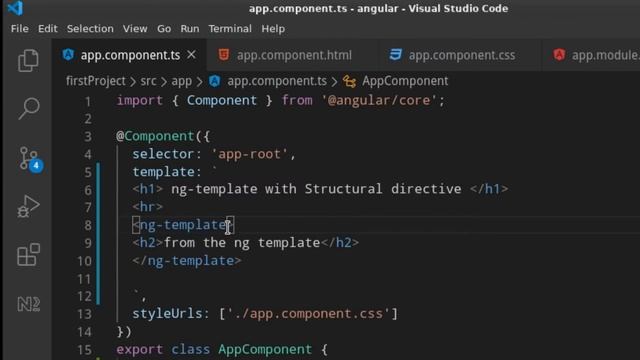Select the app.component.ts editor tab

129,55
